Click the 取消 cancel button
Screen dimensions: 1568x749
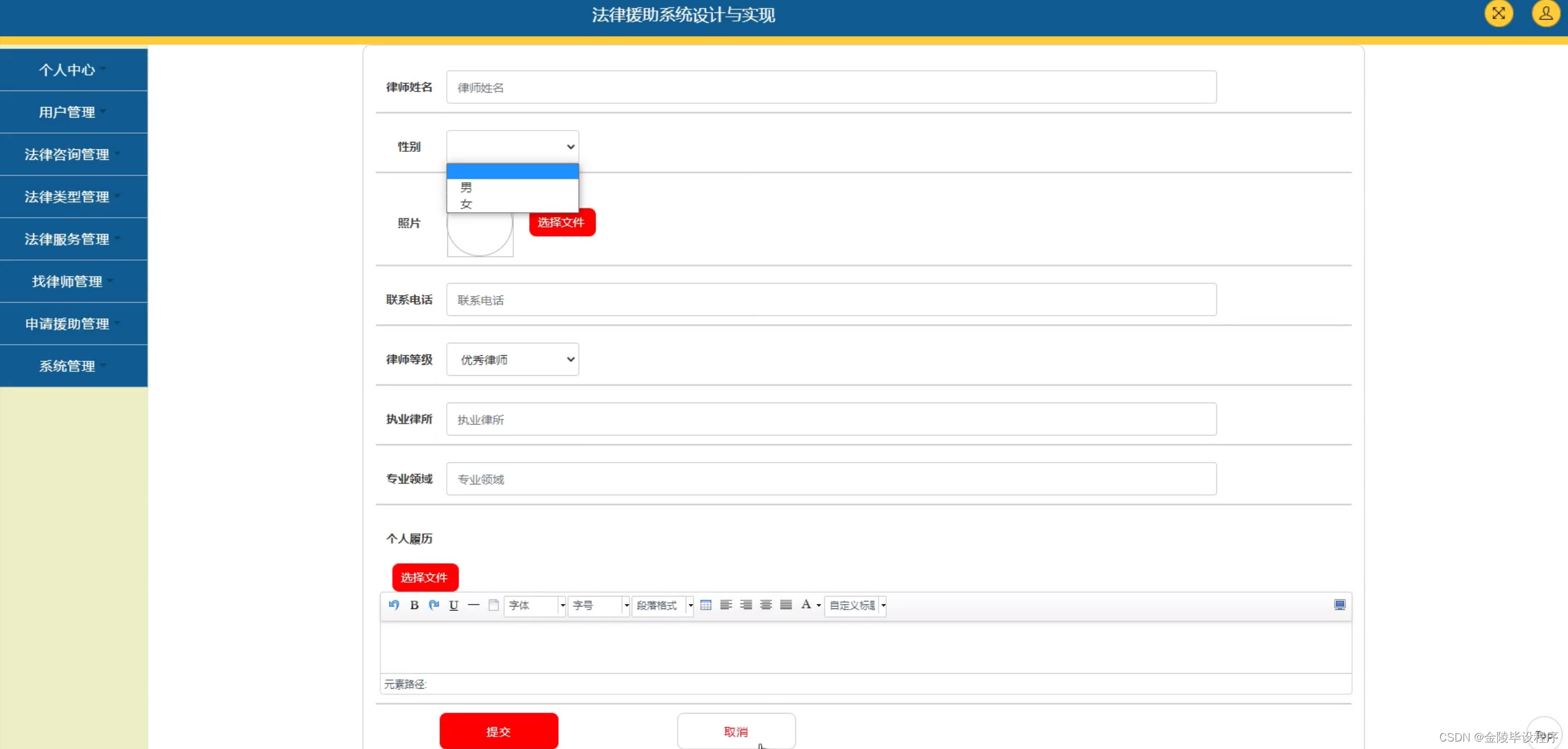click(x=736, y=732)
